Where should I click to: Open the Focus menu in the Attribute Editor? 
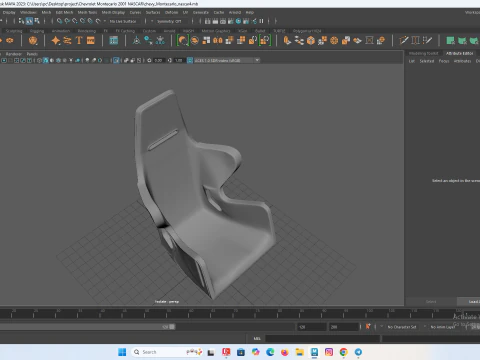coord(444,61)
